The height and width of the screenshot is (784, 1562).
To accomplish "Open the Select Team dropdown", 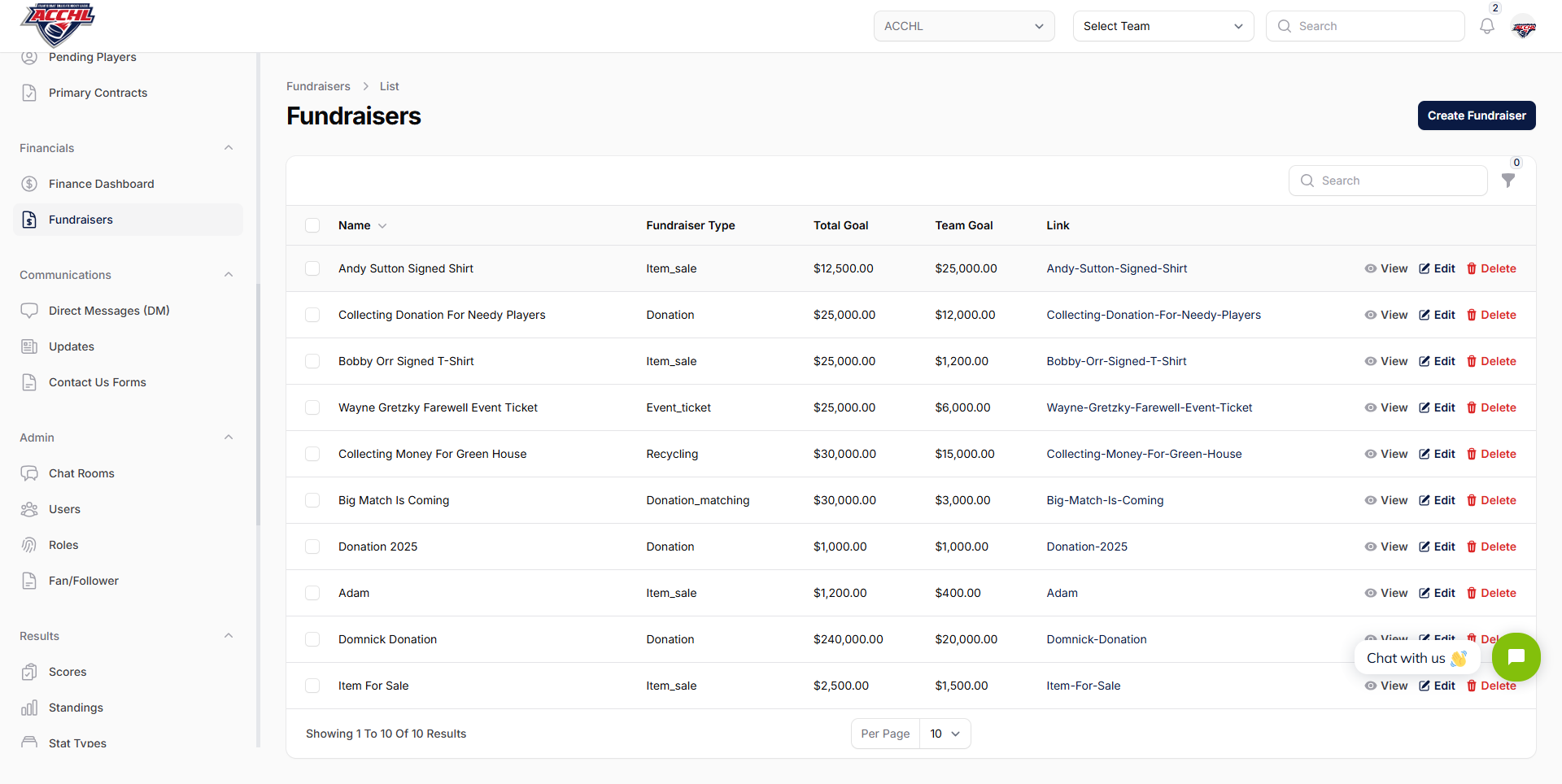I will click(1163, 26).
